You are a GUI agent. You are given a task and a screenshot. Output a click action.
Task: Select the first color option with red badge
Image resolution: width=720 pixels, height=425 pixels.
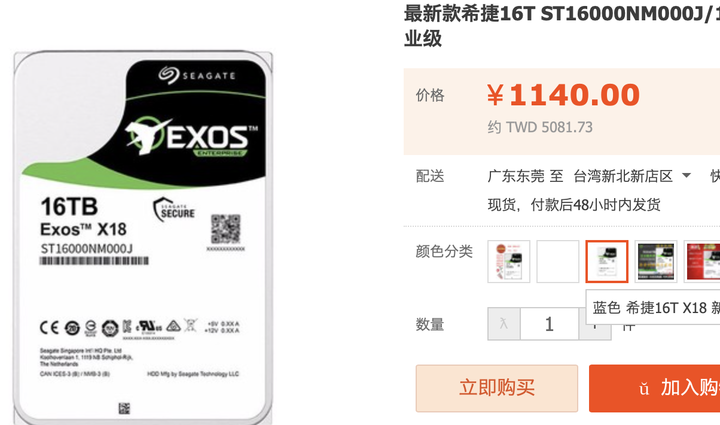point(509,261)
